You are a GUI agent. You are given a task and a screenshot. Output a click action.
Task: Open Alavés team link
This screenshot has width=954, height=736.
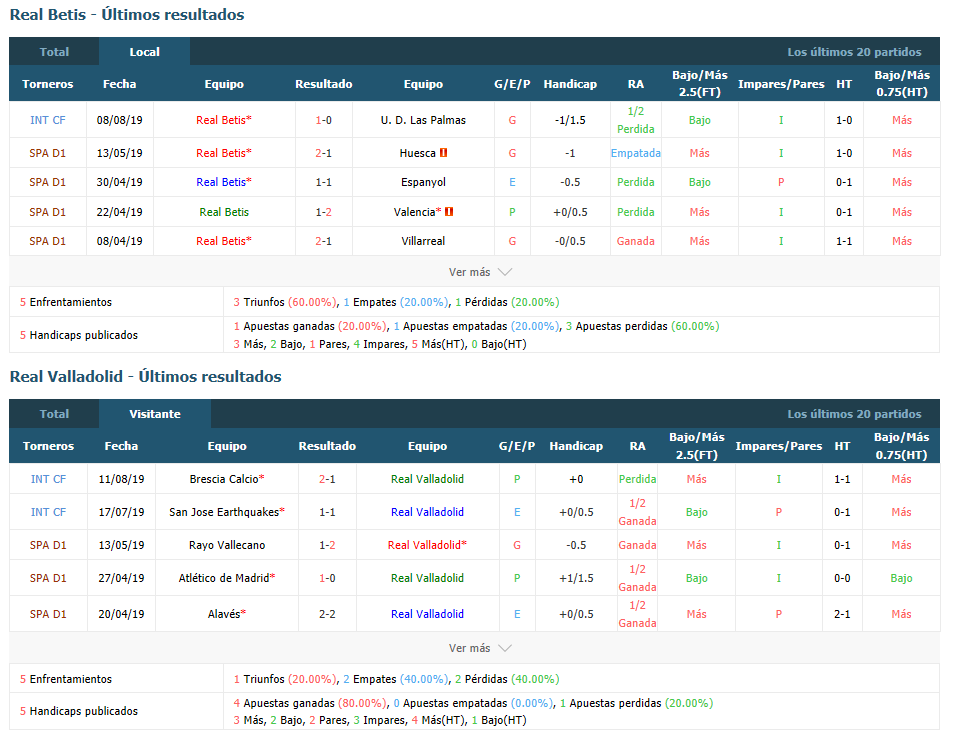pyautogui.click(x=226, y=614)
